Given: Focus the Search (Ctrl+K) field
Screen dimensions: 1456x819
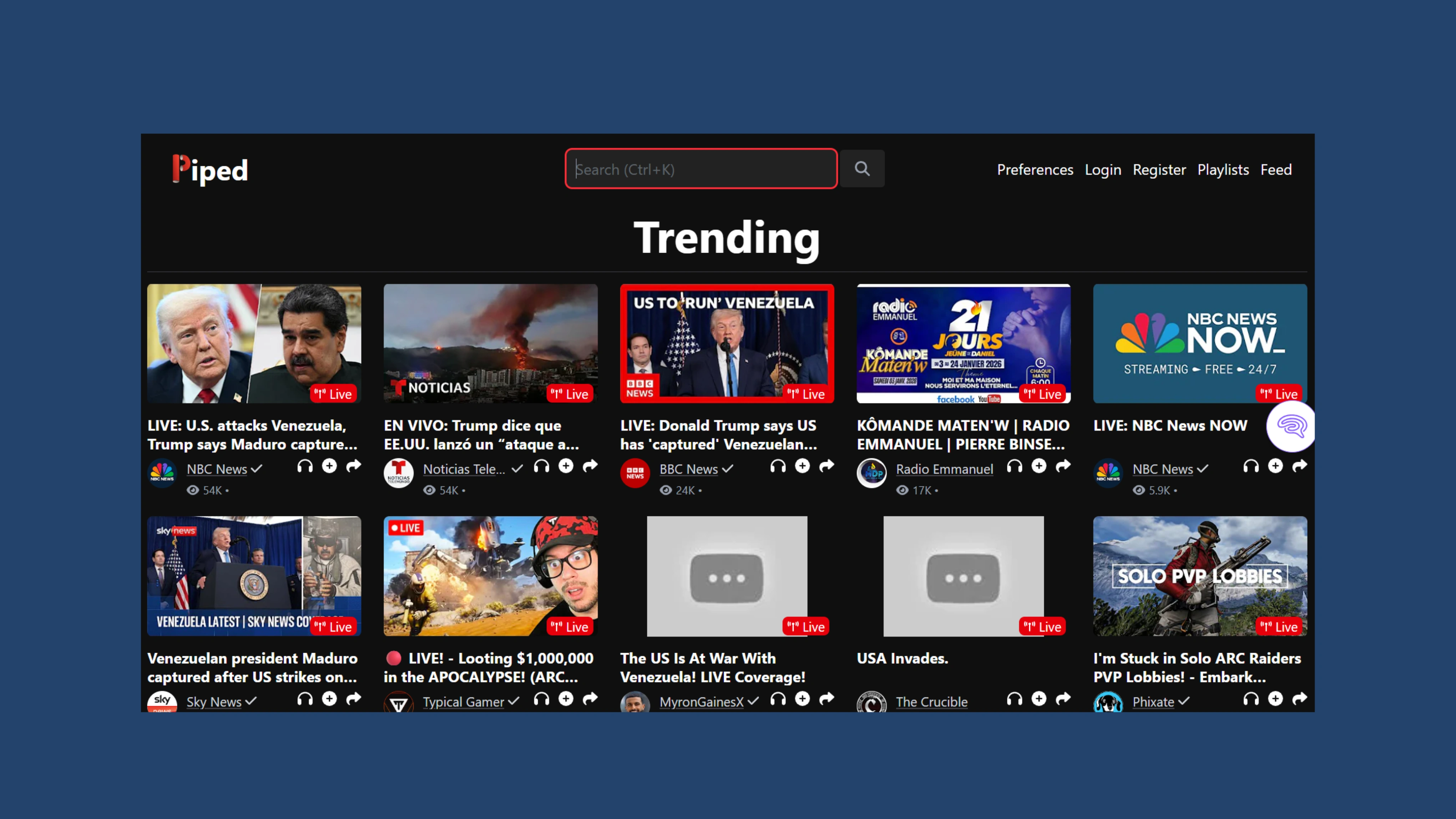Looking at the screenshot, I should click(x=701, y=168).
